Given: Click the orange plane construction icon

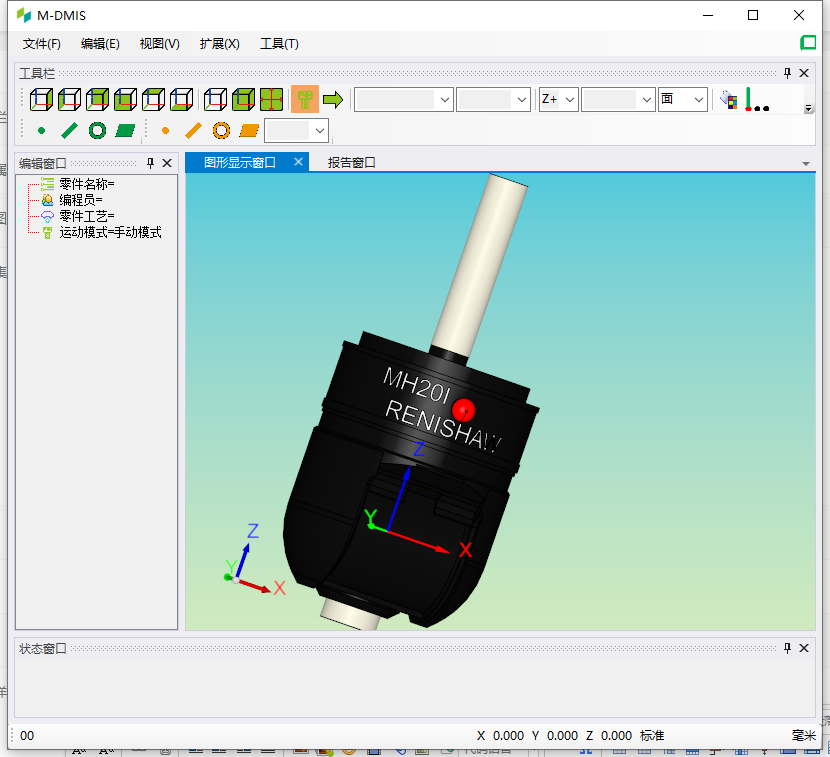Looking at the screenshot, I should (249, 130).
